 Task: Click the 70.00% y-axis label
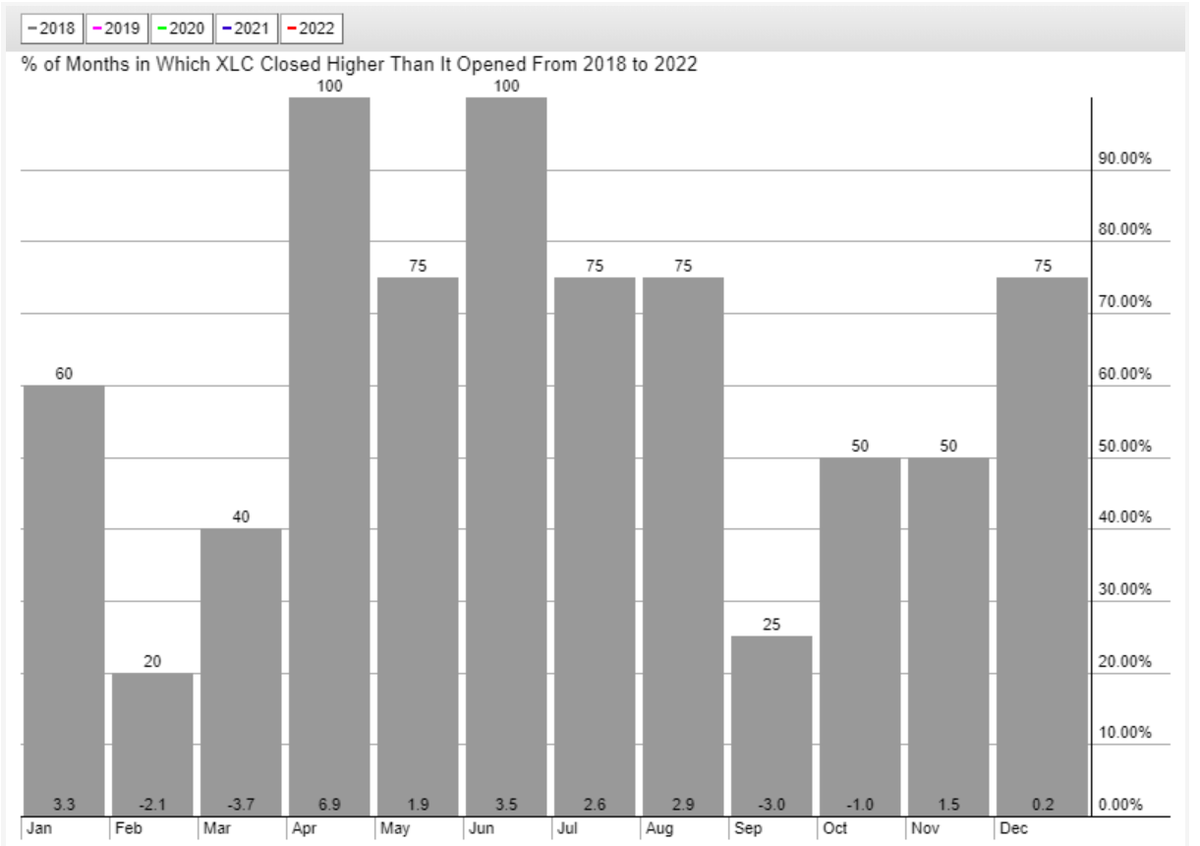pyautogui.click(x=1124, y=302)
